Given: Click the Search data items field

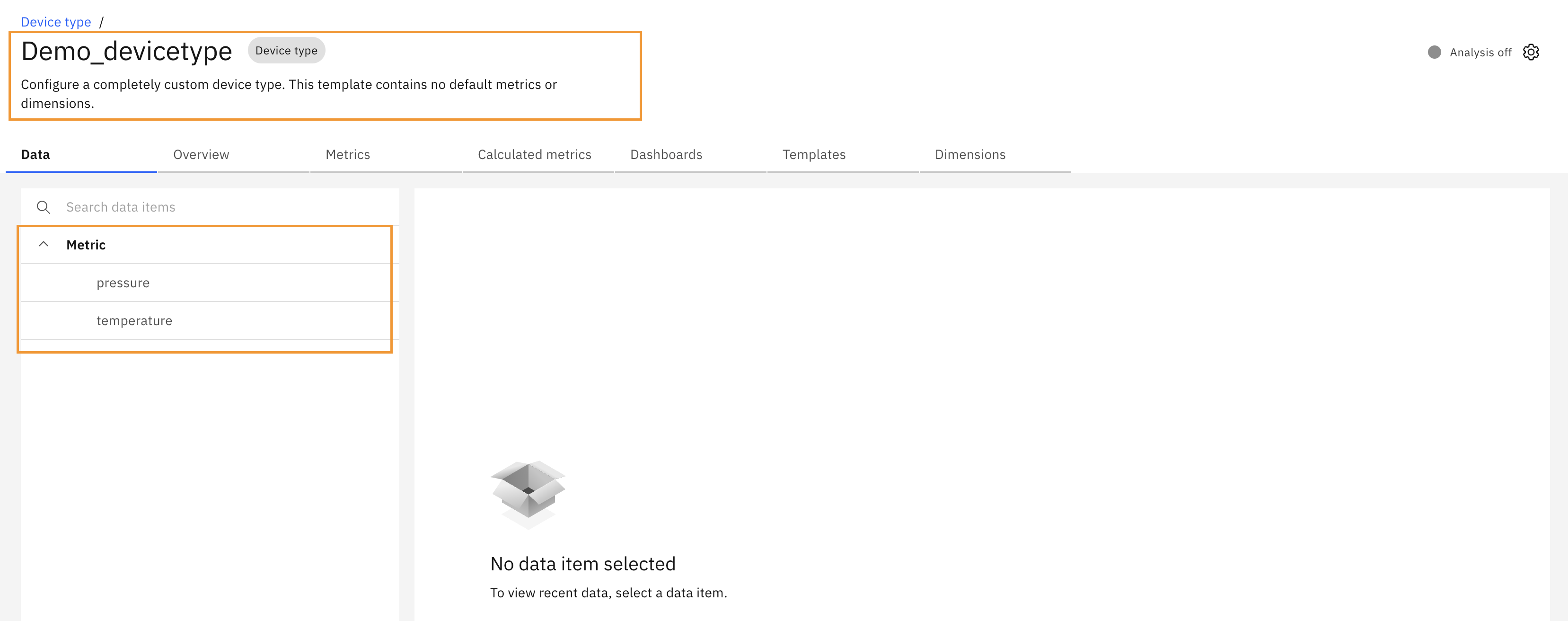Looking at the screenshot, I should pyautogui.click(x=210, y=207).
